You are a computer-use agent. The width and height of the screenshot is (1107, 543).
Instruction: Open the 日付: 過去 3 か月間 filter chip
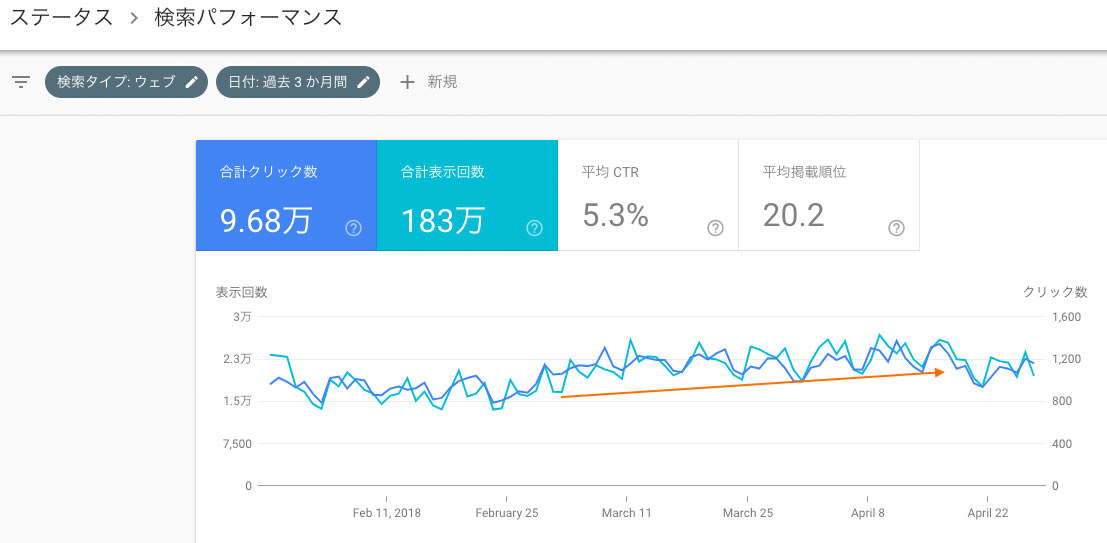(x=287, y=82)
